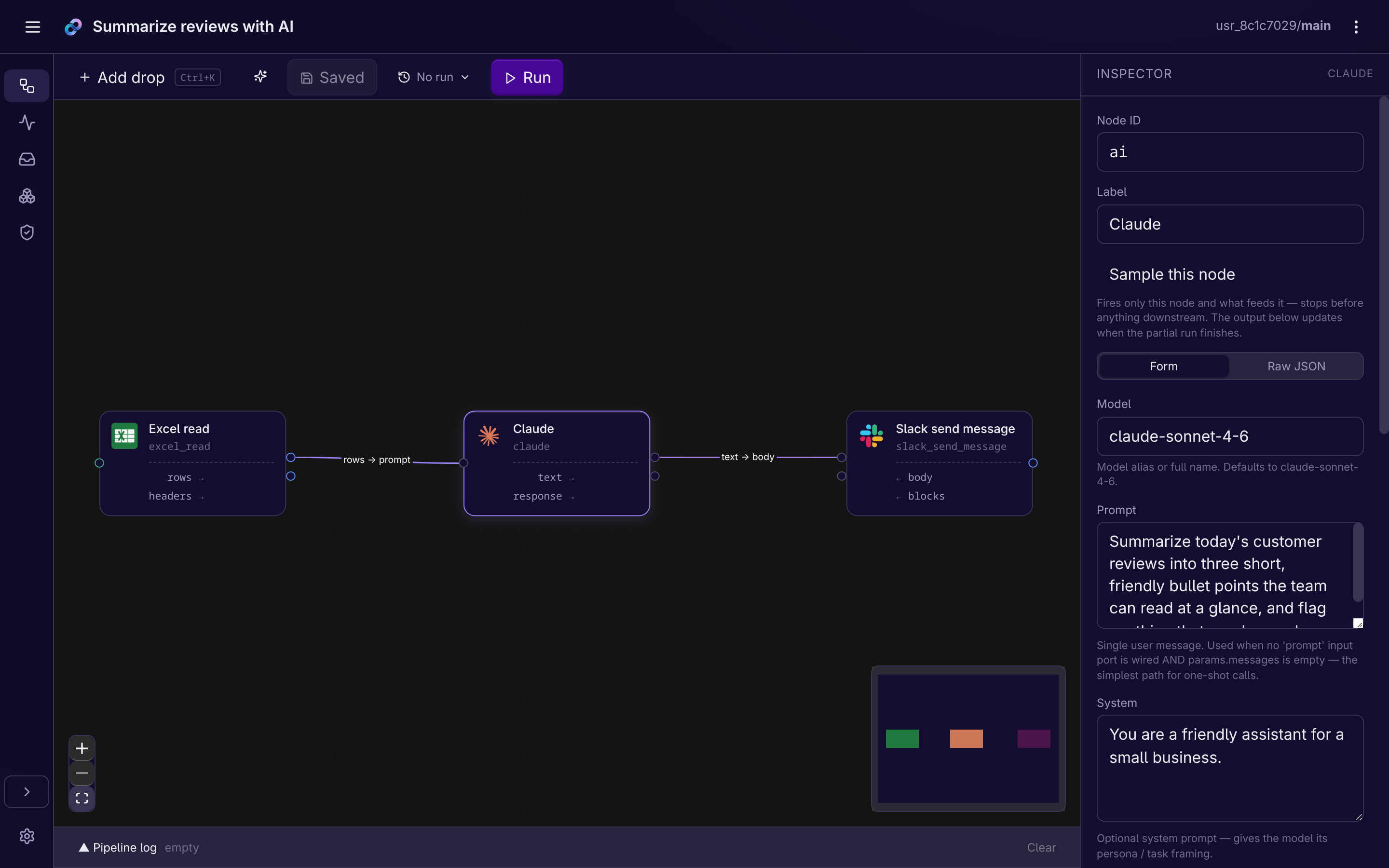This screenshot has width=1389, height=868.
Task: Click the orange Claude block in minimap
Action: pyautogui.click(x=966, y=739)
